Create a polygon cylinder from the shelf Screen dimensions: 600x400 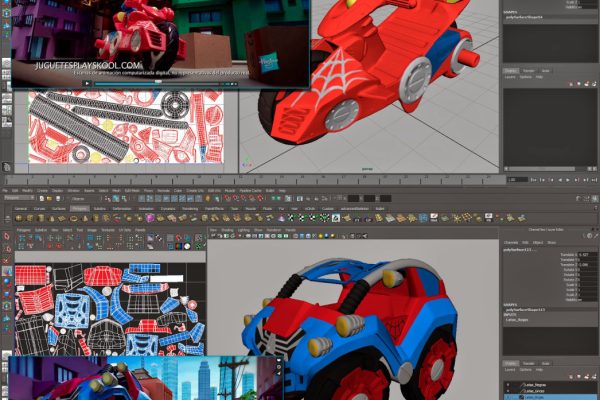(x=41, y=218)
